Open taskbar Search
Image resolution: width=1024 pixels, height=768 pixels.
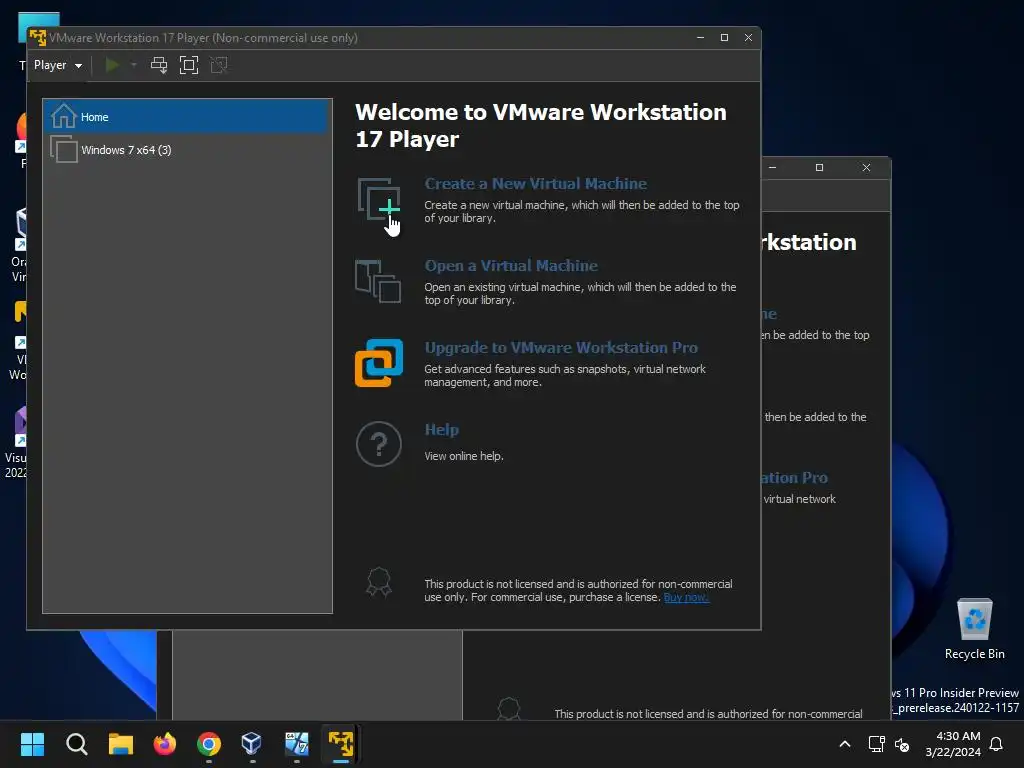point(76,744)
